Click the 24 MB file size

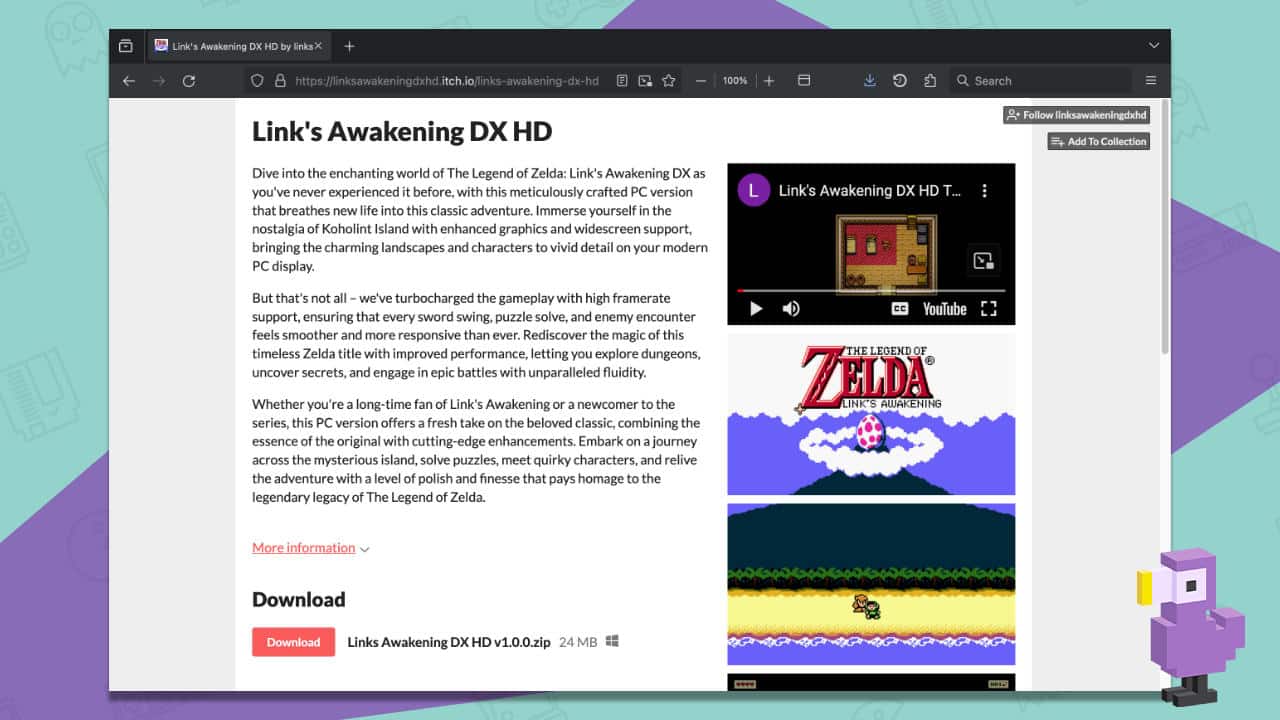(x=578, y=642)
